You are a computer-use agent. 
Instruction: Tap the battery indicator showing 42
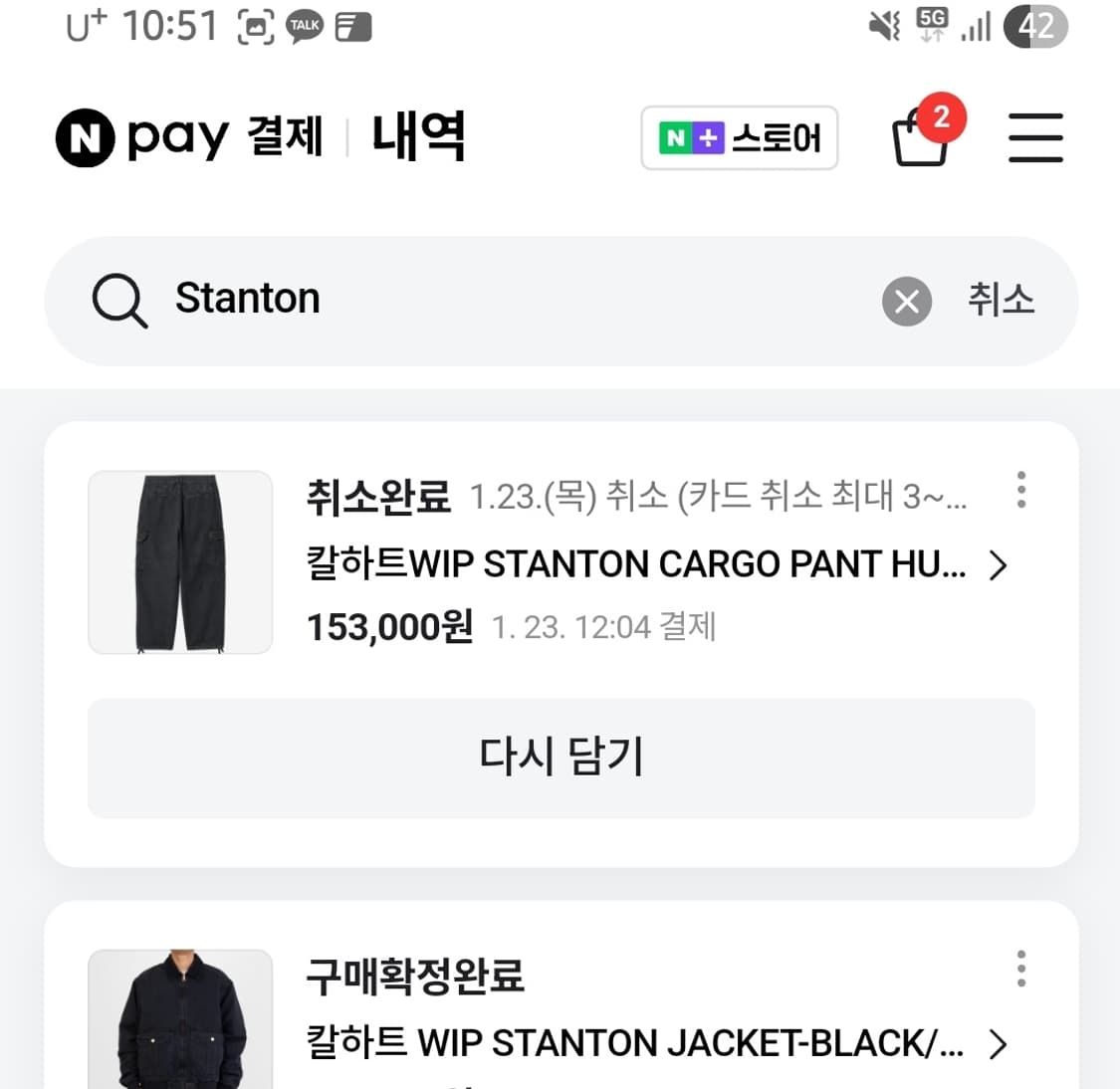(x=1036, y=26)
